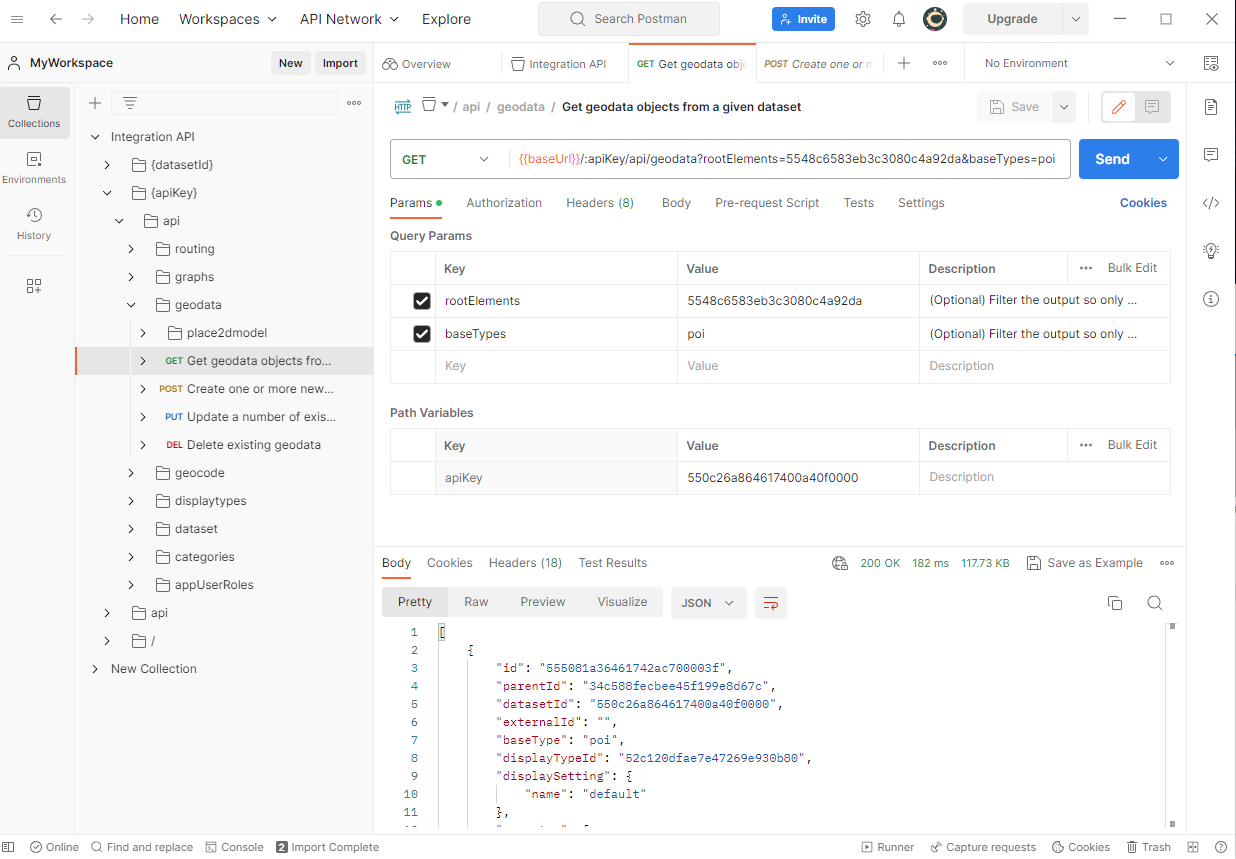Go back using the back arrow
Screen dimensions: 1236x859
(56, 19)
